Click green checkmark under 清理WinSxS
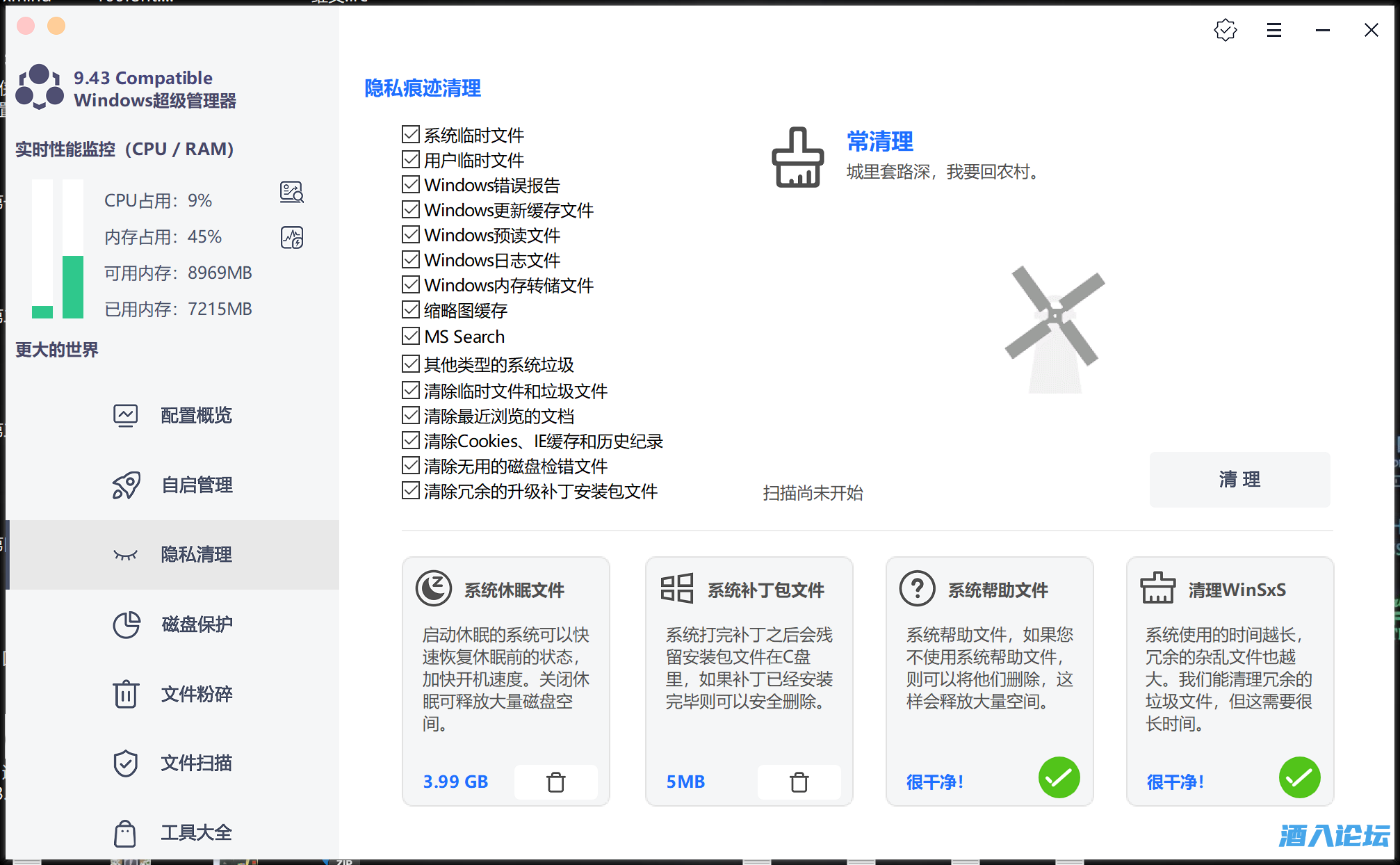This screenshot has height=865, width=1400. [x=1299, y=777]
